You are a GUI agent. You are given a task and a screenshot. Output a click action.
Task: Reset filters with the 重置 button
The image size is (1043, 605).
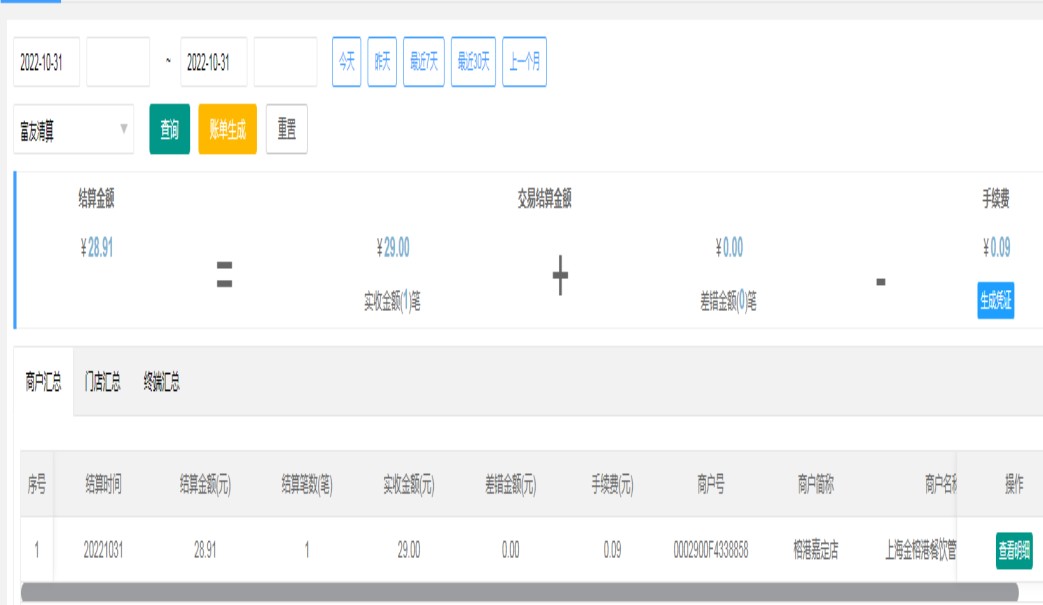(x=287, y=130)
